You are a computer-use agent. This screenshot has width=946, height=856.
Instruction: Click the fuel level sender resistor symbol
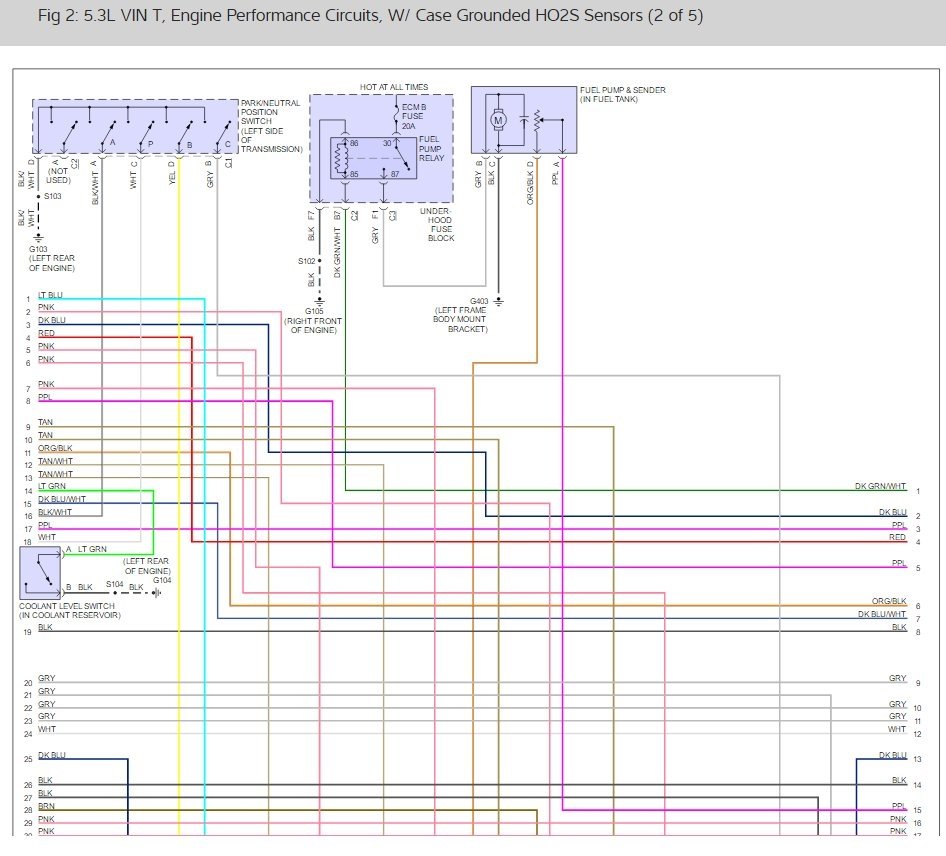(539, 122)
